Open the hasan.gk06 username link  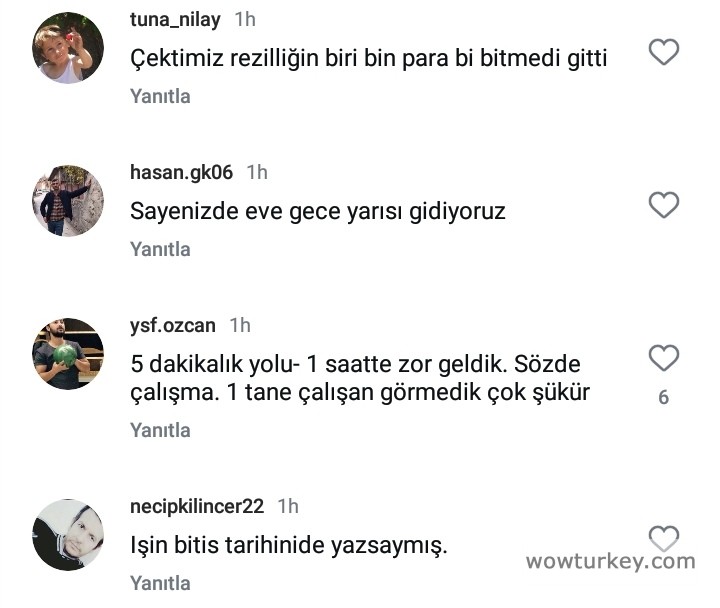point(181,173)
